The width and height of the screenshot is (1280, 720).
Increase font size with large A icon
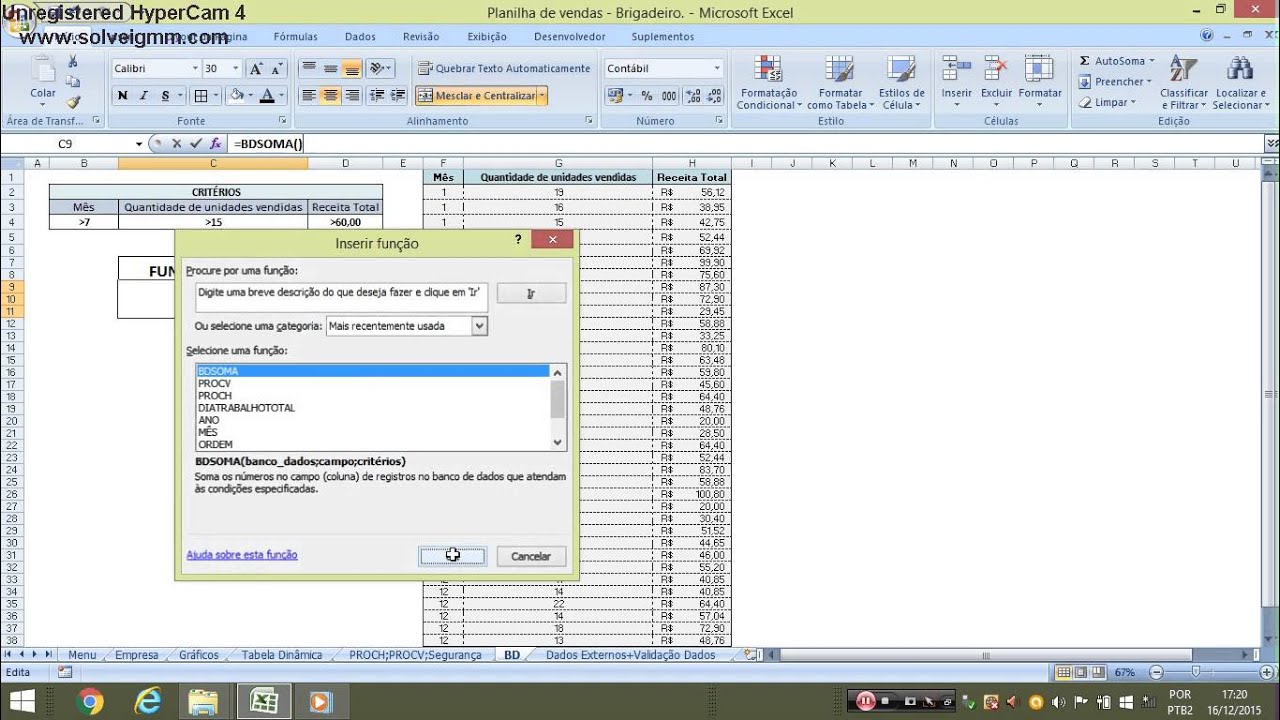pos(256,69)
